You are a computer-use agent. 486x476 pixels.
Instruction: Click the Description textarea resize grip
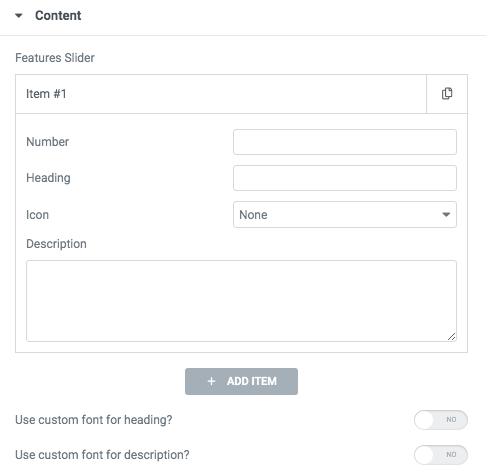pos(451,337)
